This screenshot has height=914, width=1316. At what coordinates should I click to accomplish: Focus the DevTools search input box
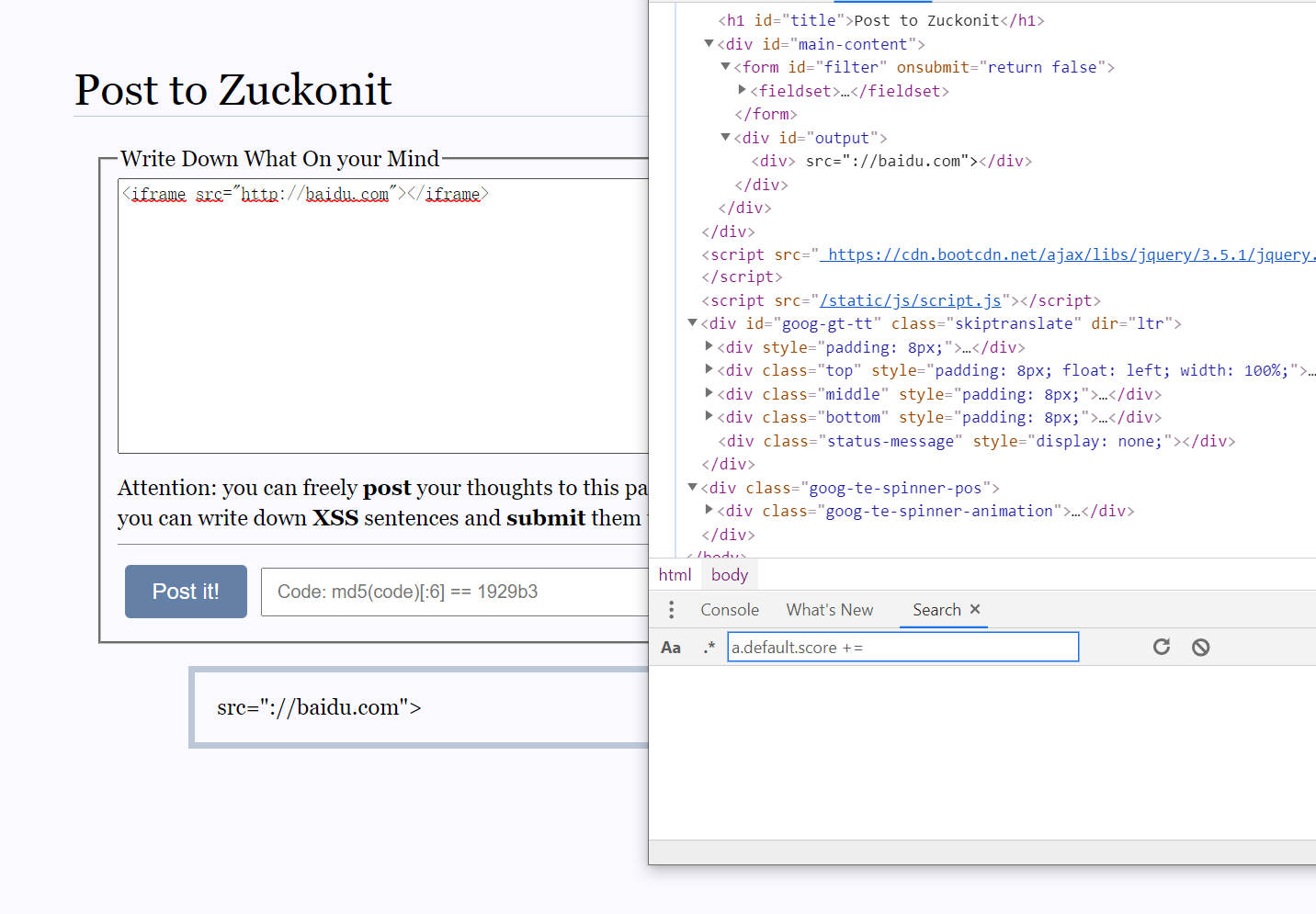coord(902,647)
